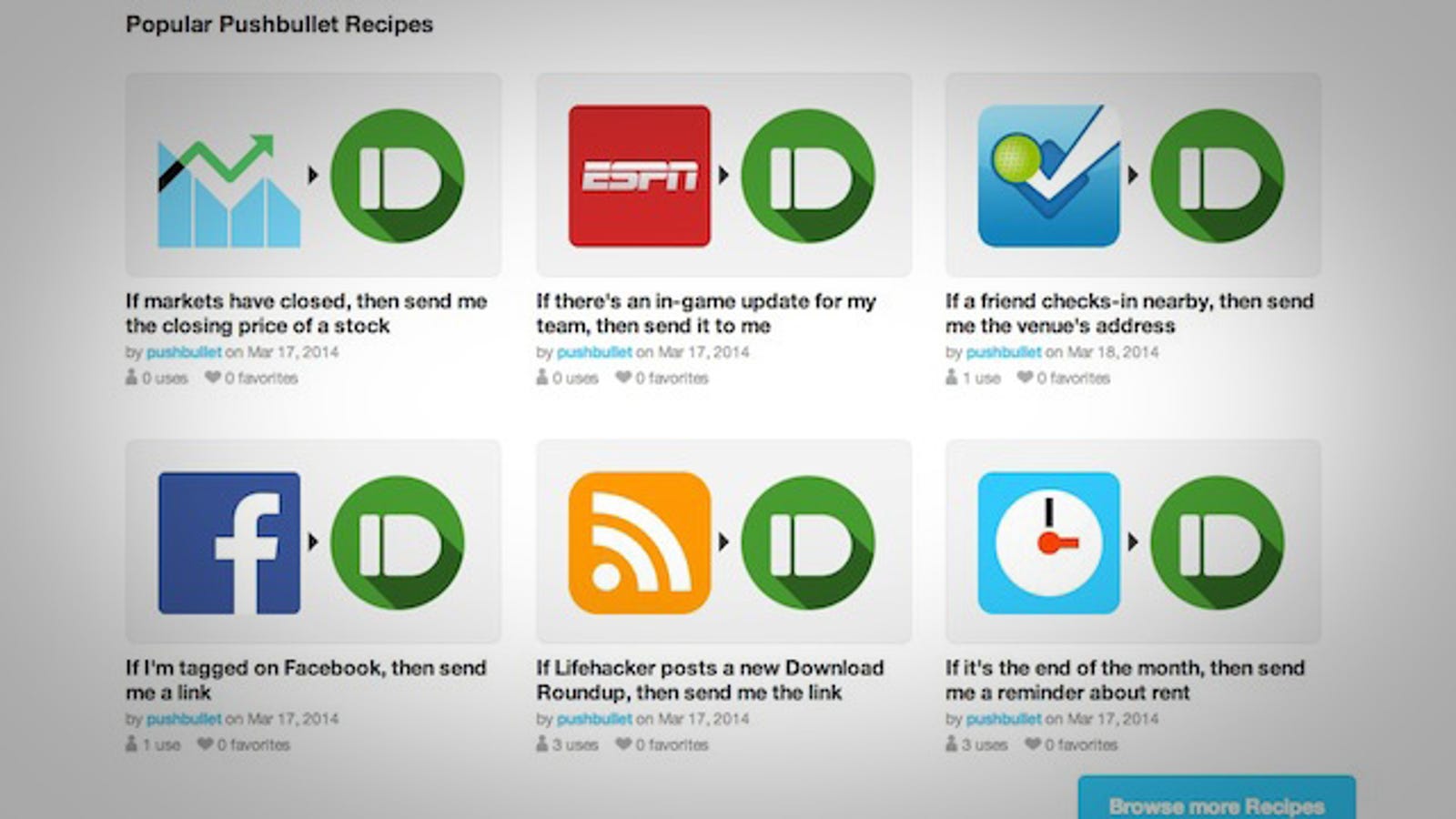Open the end of month rent reminder recipe
Image resolution: width=1456 pixels, height=819 pixels.
pos(1125,680)
